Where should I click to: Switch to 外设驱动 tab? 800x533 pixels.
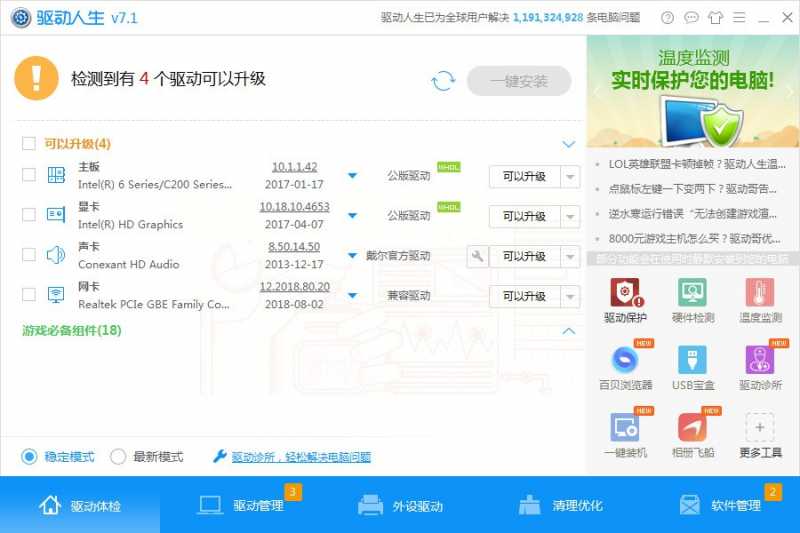pos(400,505)
